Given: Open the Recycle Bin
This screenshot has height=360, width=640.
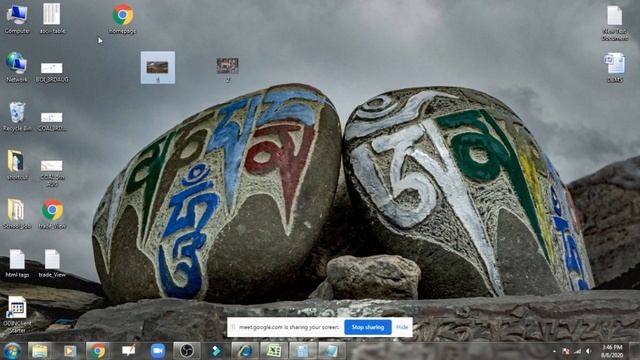Looking at the screenshot, I should (x=17, y=116).
